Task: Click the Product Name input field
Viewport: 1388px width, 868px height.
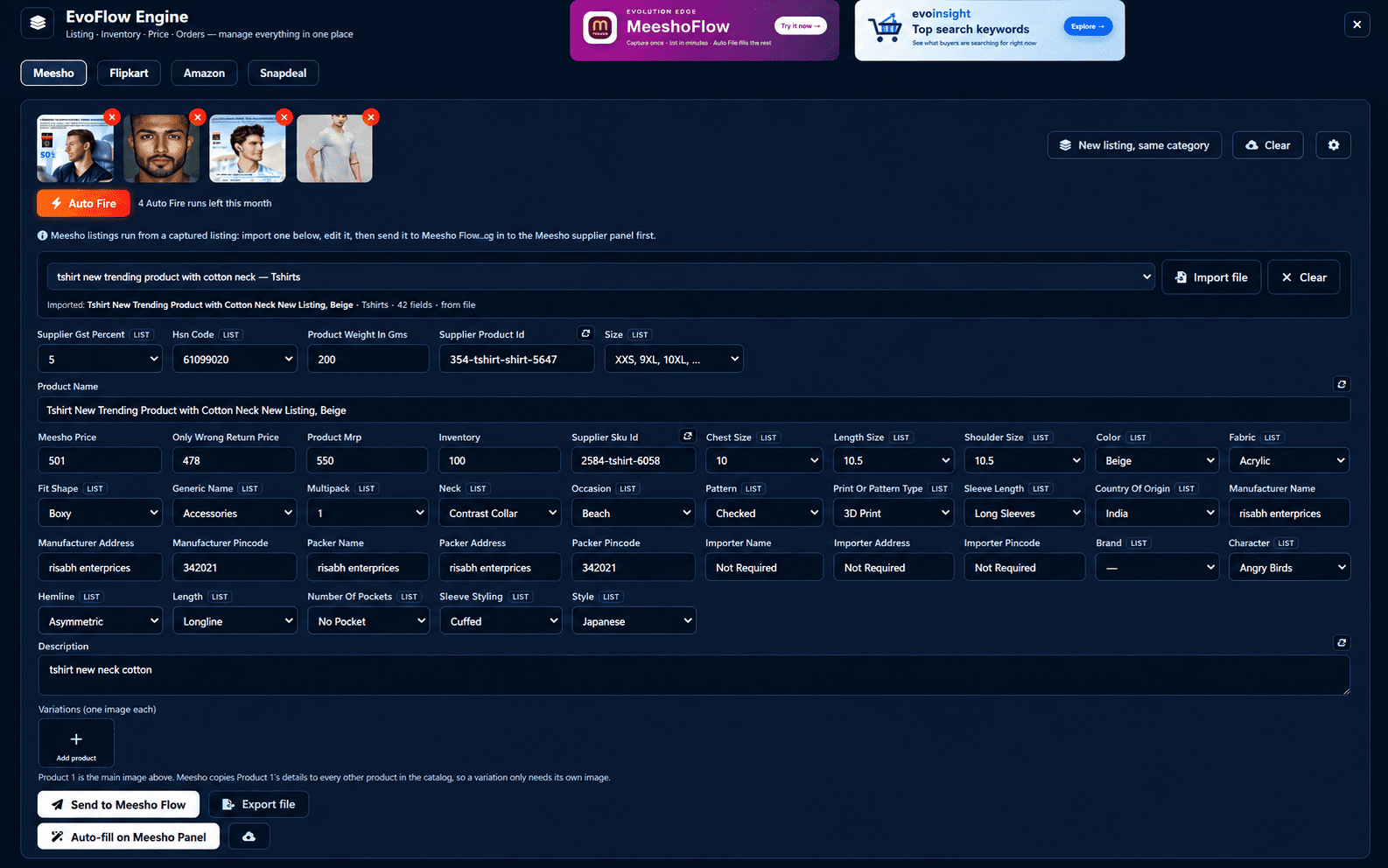Action: tap(693, 409)
